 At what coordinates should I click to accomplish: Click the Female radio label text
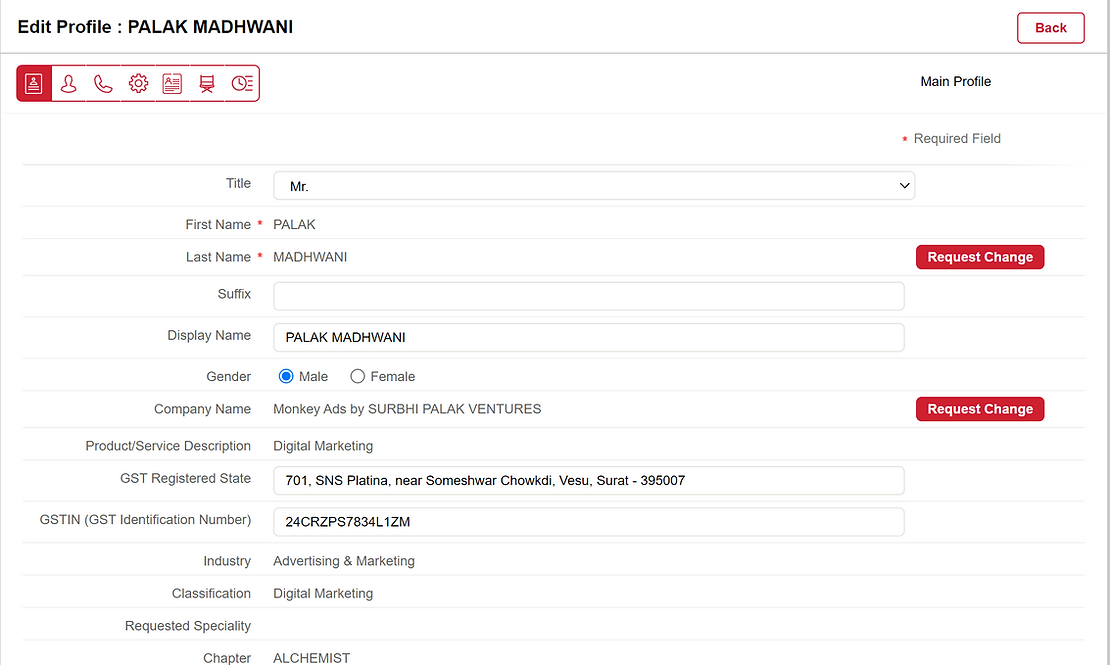(x=393, y=377)
